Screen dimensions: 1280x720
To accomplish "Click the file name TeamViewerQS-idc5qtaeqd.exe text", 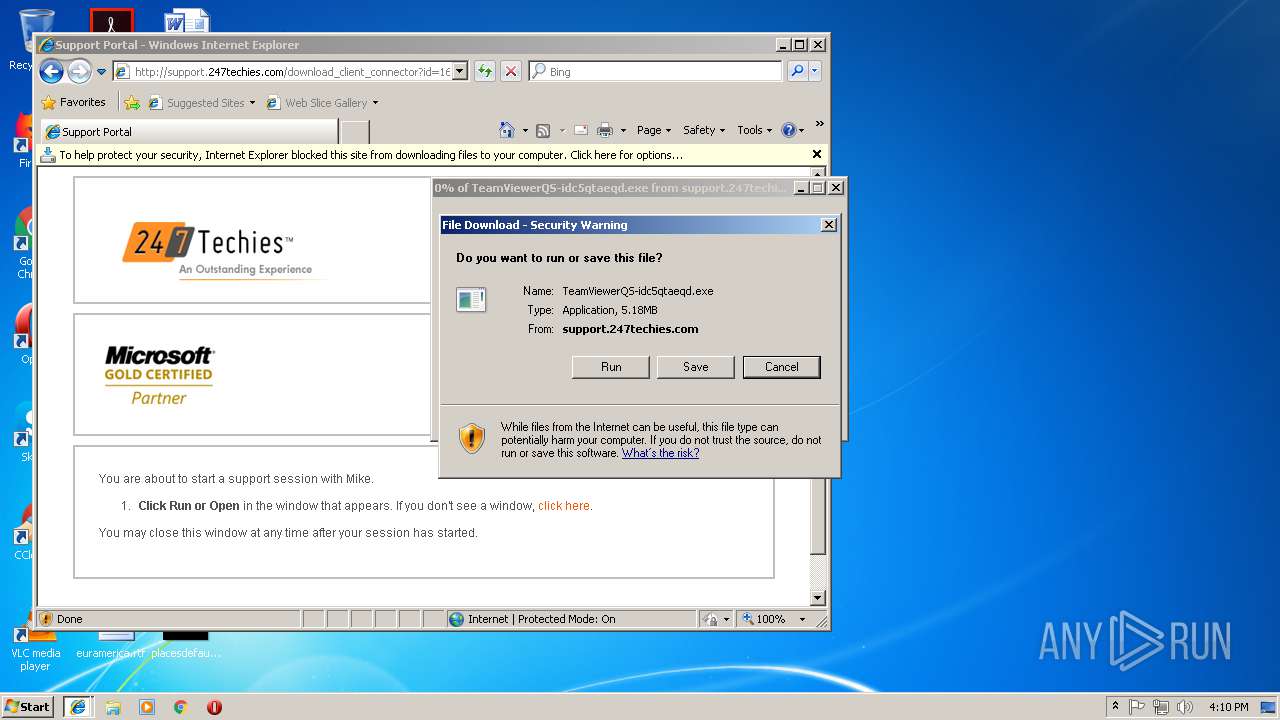I will [638, 291].
